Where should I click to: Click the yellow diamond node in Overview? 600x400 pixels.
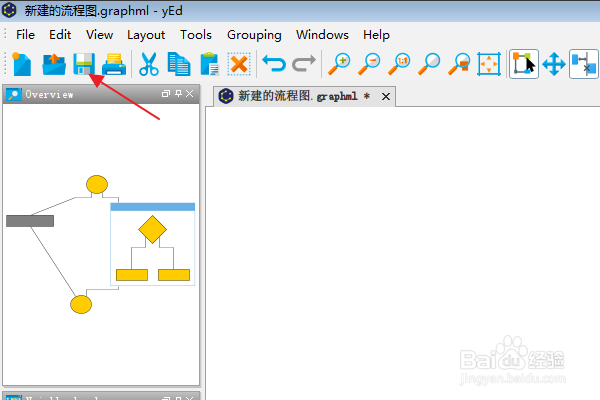[152, 230]
